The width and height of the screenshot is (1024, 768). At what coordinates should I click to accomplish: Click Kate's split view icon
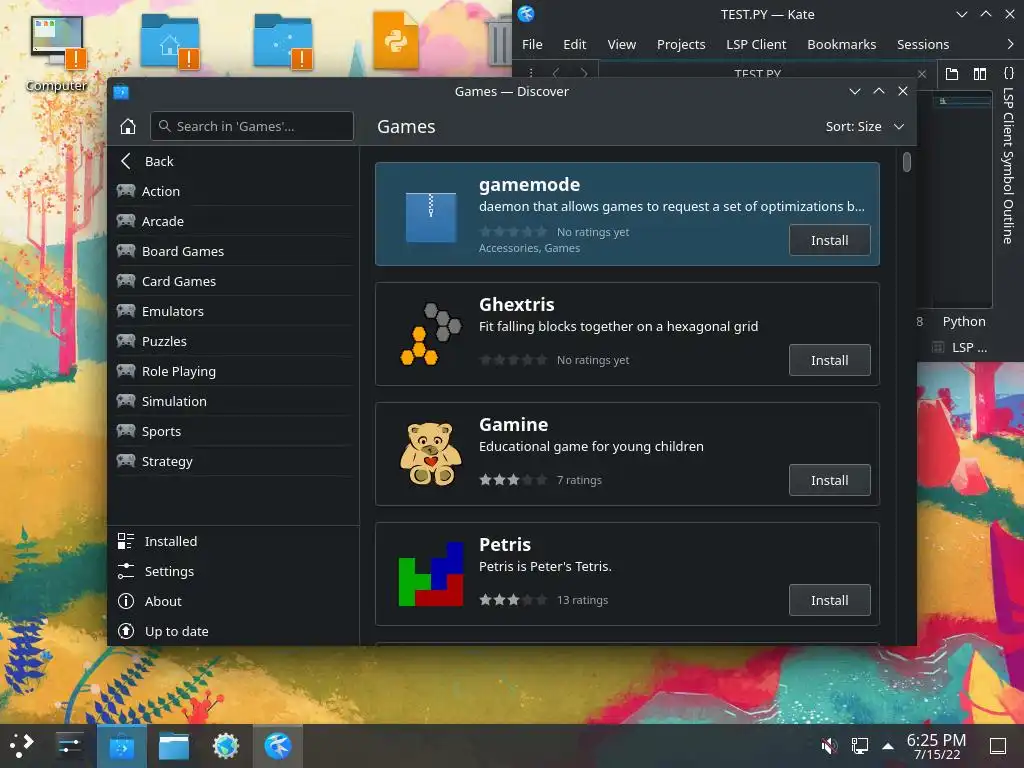click(980, 73)
